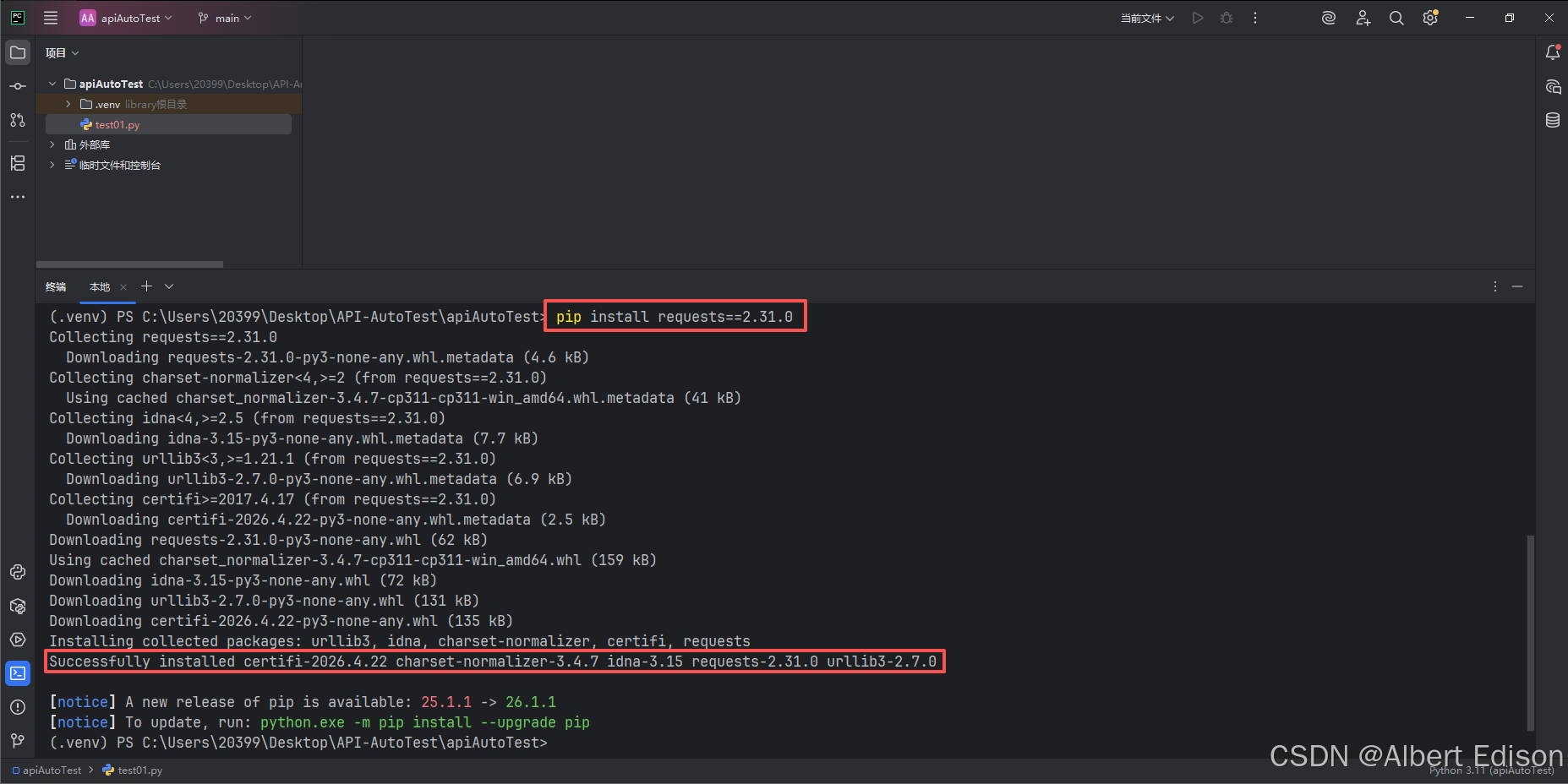This screenshot has height=784, width=1568.
Task: Hide the terminal panel
Action: (1517, 287)
